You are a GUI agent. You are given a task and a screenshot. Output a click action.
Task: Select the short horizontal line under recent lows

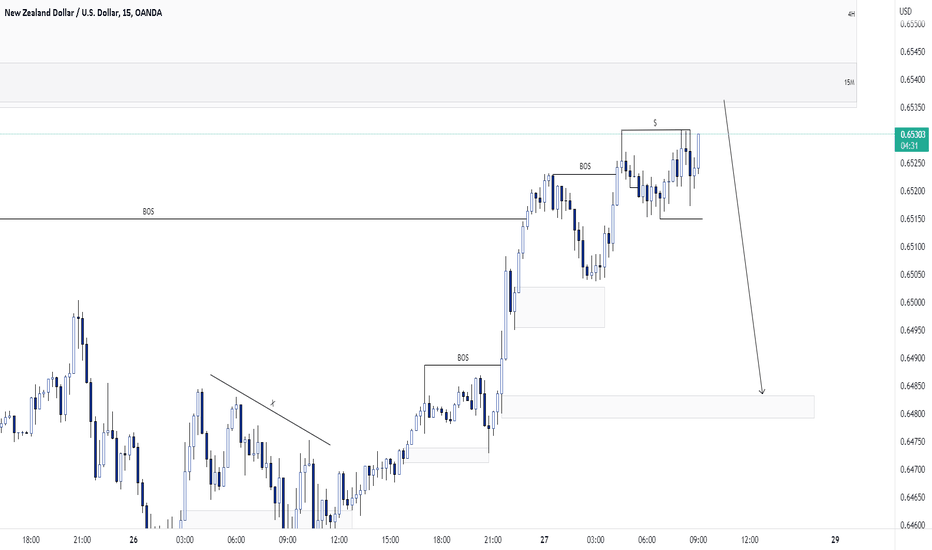pyautogui.click(x=681, y=219)
